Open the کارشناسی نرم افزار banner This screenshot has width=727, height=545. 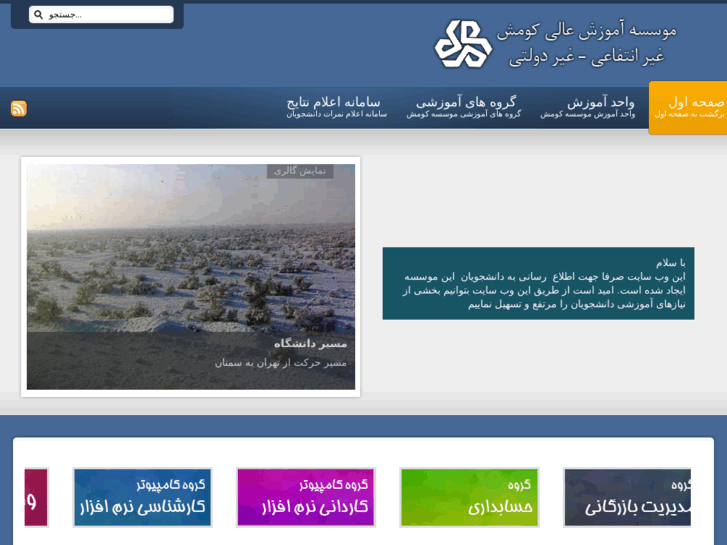click(142, 498)
